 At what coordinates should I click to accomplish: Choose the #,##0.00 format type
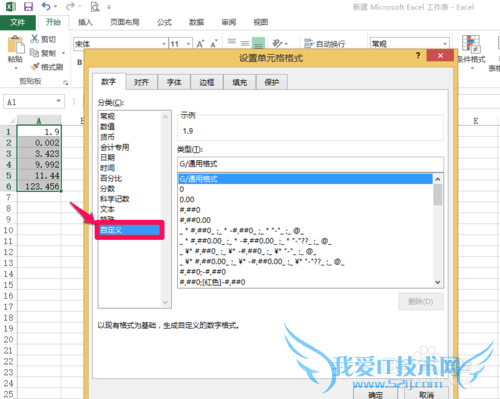[305, 220]
